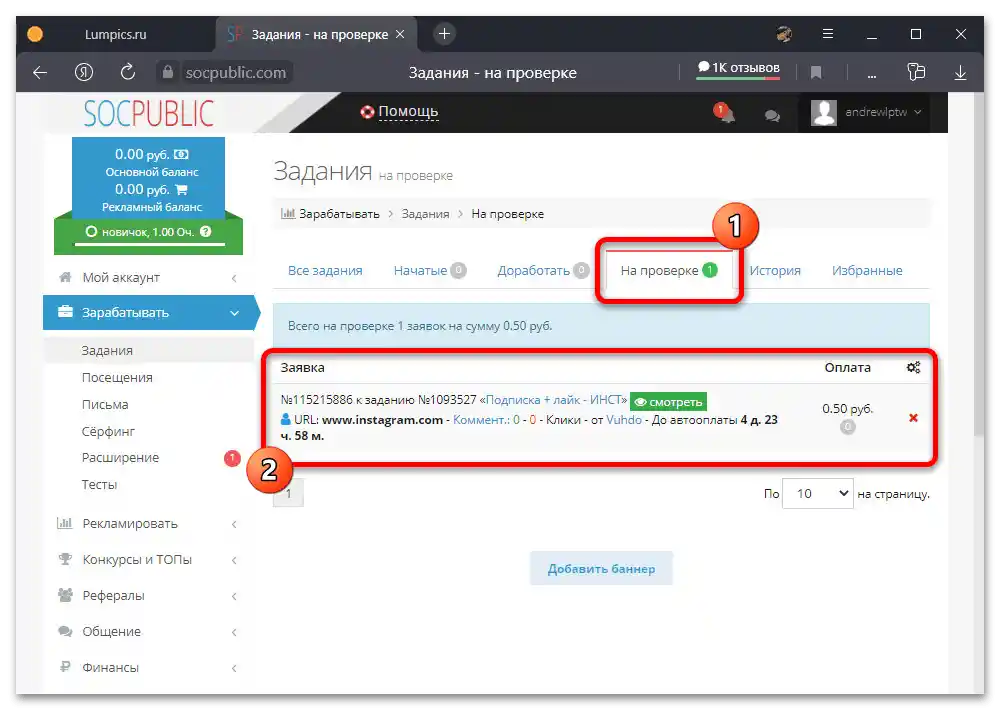This screenshot has height=710, width=1000.
Task: Click the user icon beside URL
Action: pyautogui.click(x=286, y=420)
